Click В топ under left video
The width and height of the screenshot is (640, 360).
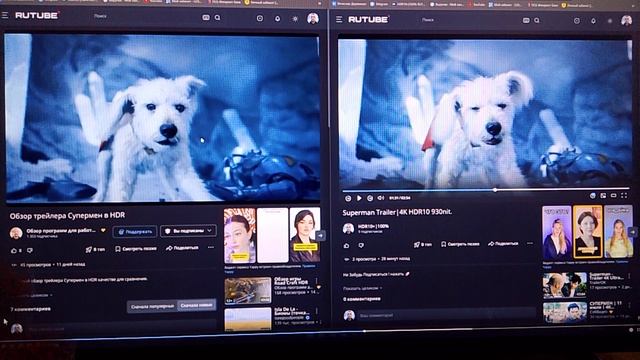pyautogui.click(x=95, y=249)
